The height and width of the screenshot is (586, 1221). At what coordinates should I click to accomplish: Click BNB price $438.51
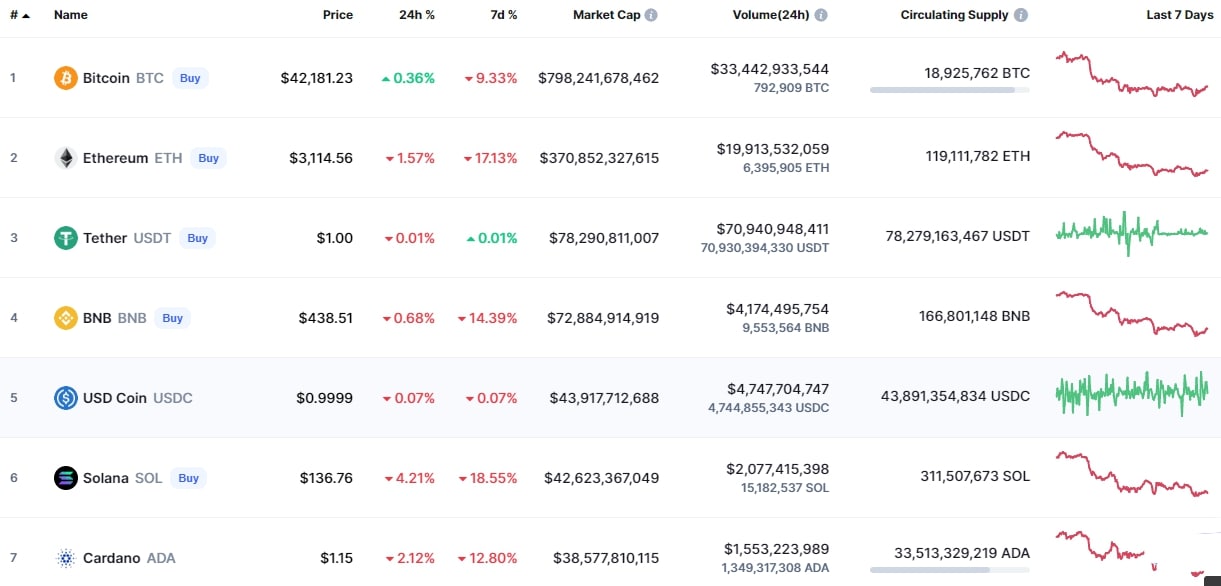point(326,318)
